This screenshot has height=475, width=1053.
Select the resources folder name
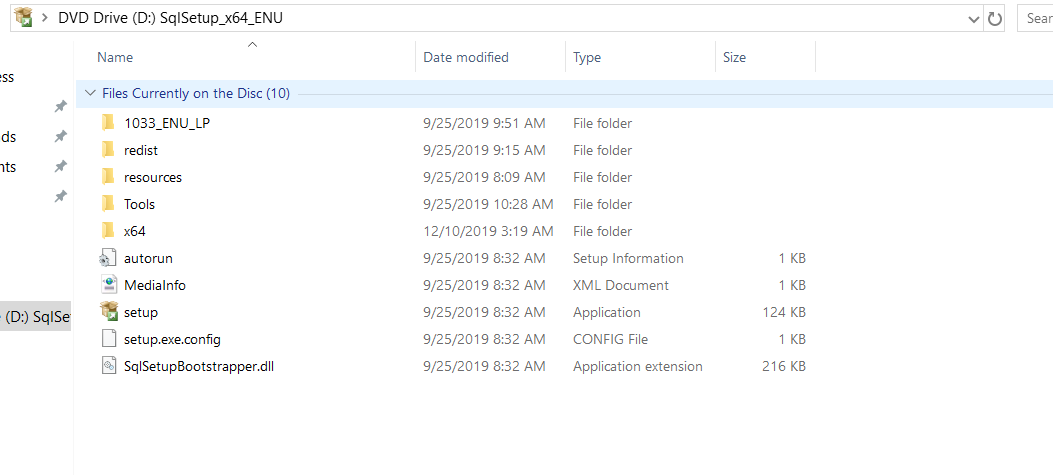153,177
